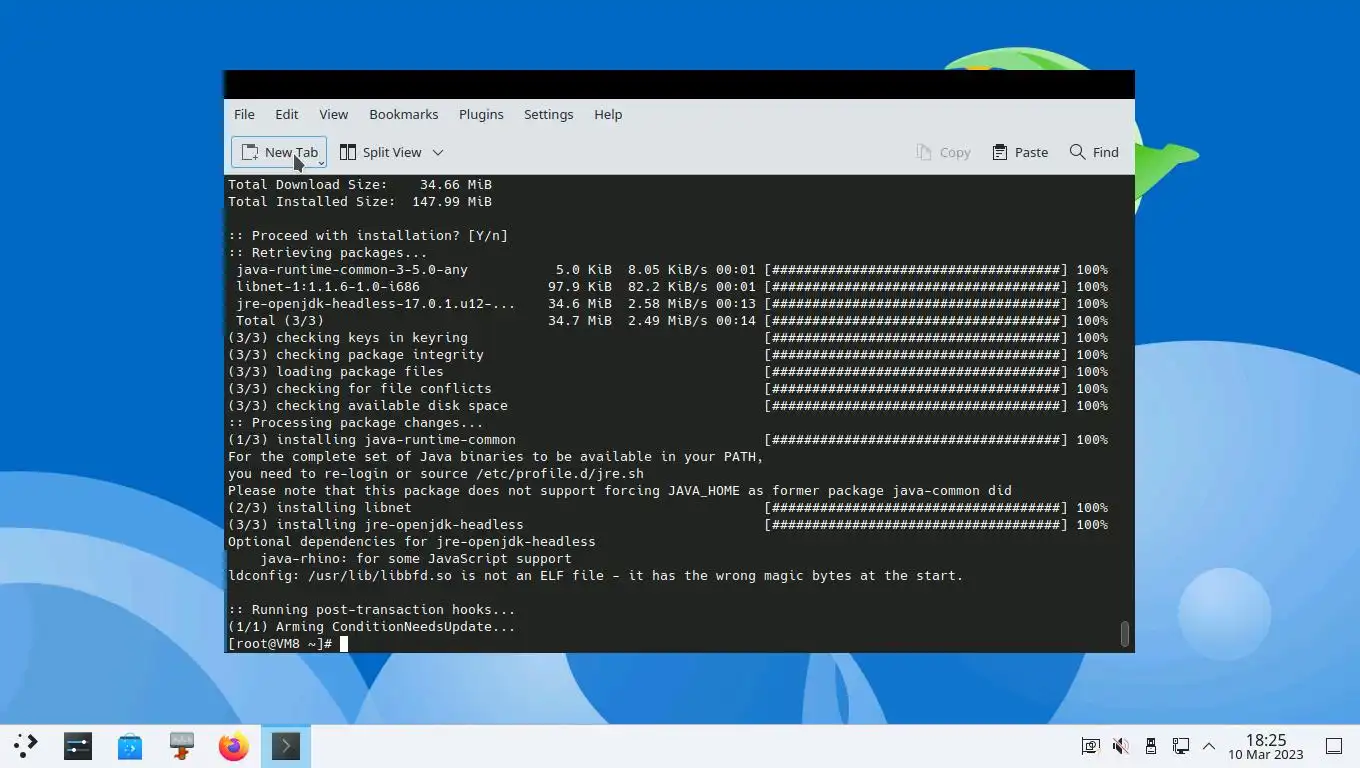Click the "checking available disk space" line
Image resolution: width=1360 pixels, height=768 pixels.
point(668,406)
